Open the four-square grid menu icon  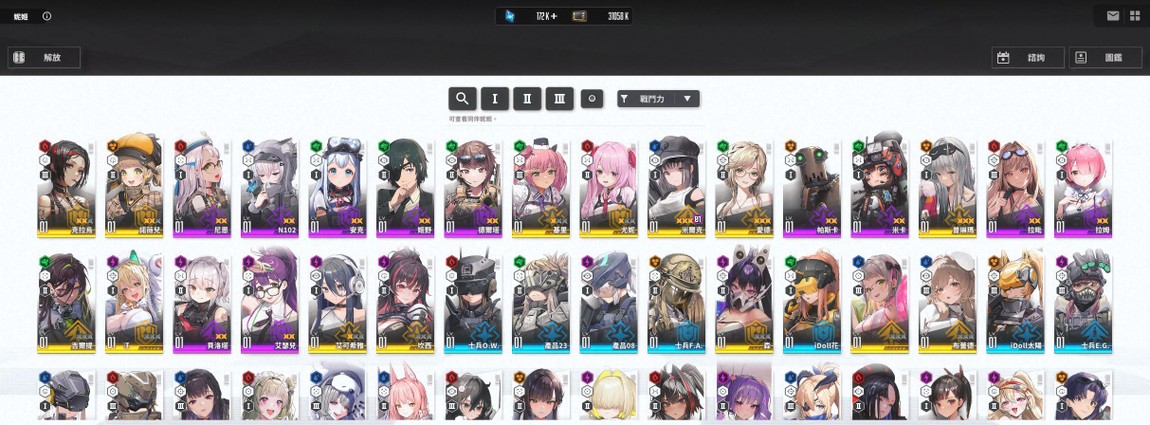pyautogui.click(x=1135, y=15)
